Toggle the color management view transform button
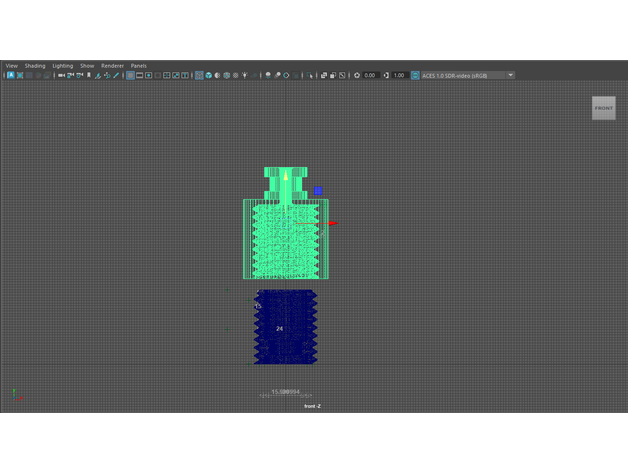The height and width of the screenshot is (472, 628). (x=415, y=75)
